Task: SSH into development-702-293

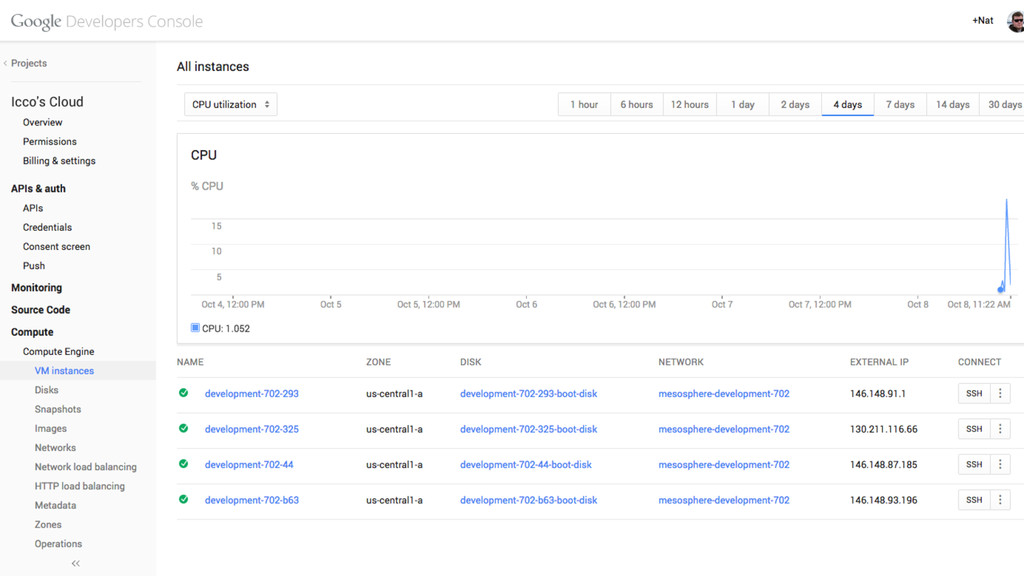Action: 974,393
